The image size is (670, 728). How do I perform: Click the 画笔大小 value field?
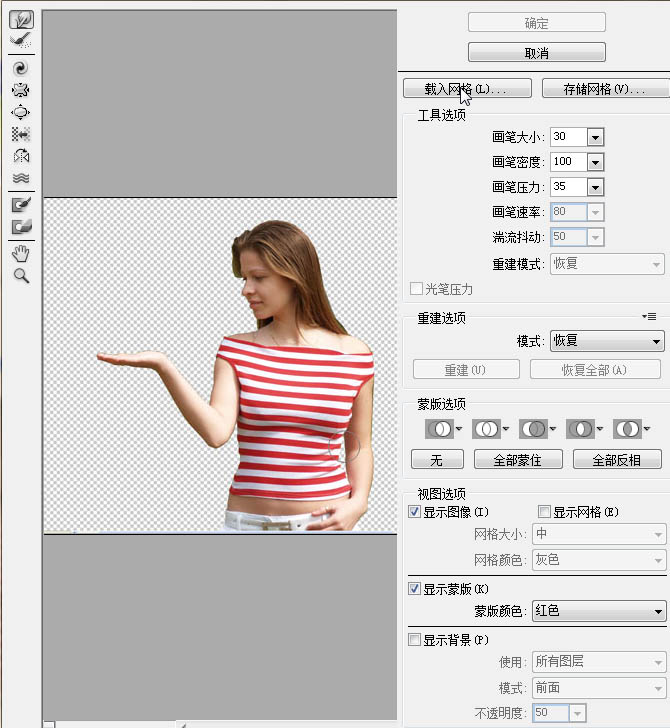tap(569, 137)
